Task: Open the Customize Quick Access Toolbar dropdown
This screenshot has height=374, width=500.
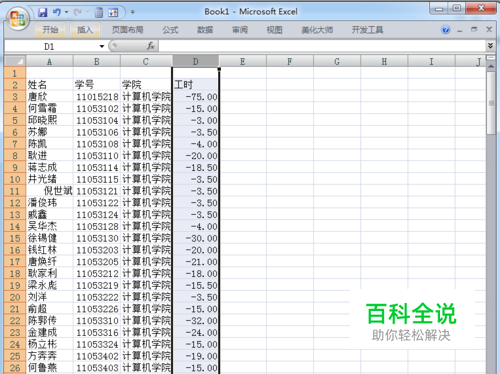Action: 133,12
